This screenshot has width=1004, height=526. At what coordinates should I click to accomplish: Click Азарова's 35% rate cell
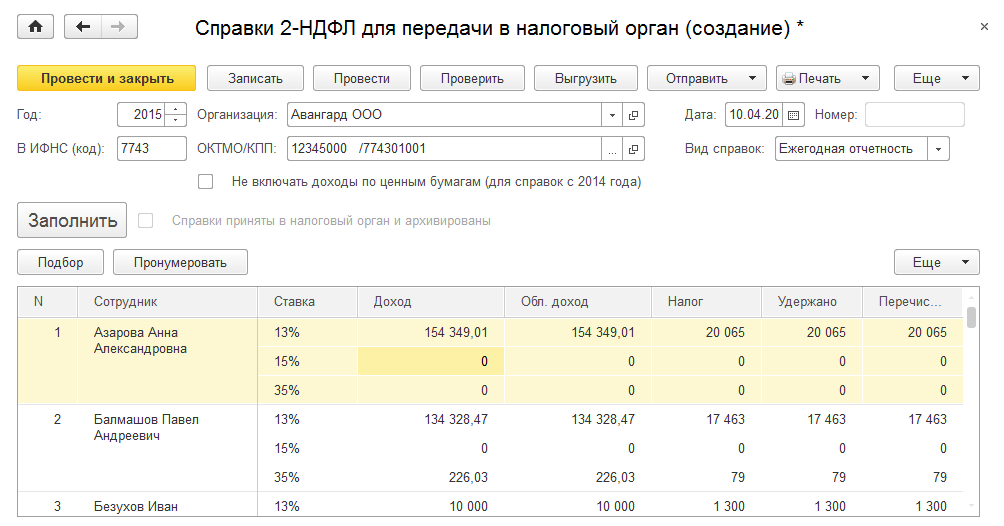(x=307, y=390)
